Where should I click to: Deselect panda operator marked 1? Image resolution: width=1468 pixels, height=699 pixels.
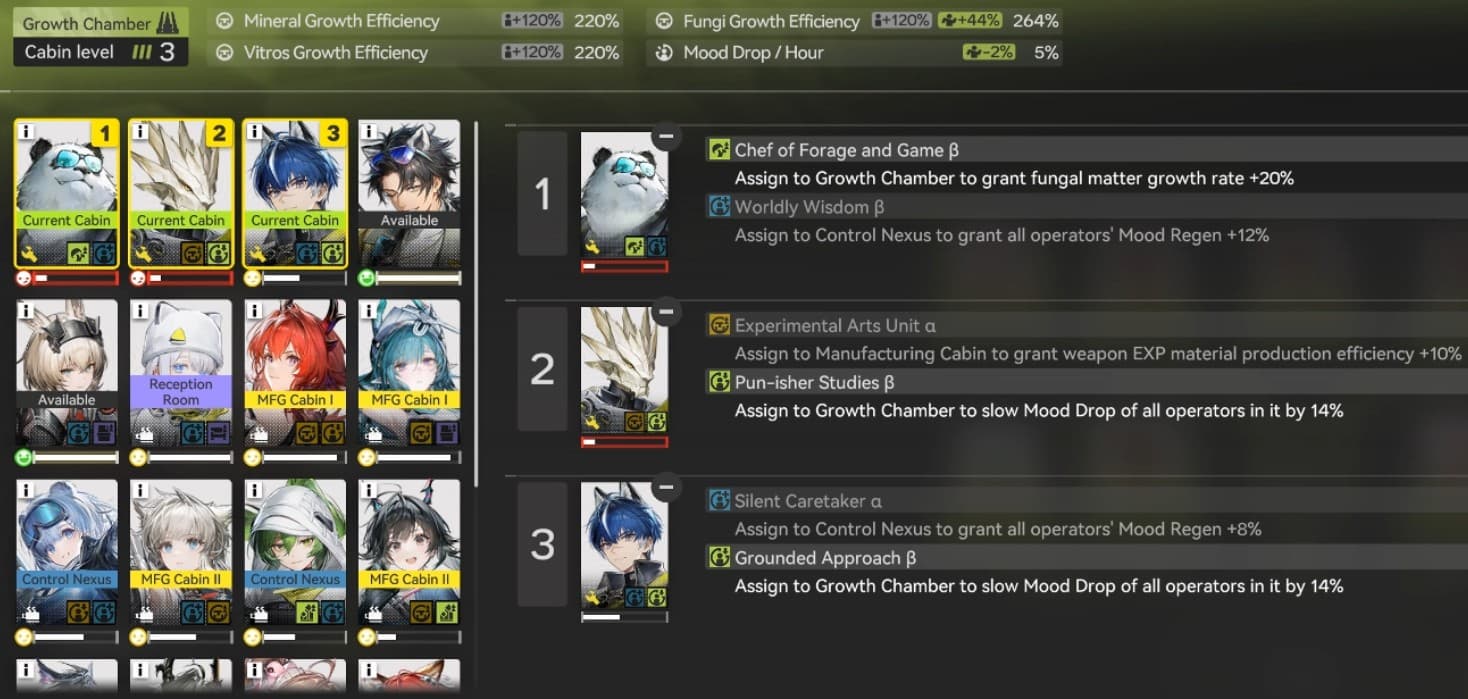[67, 194]
